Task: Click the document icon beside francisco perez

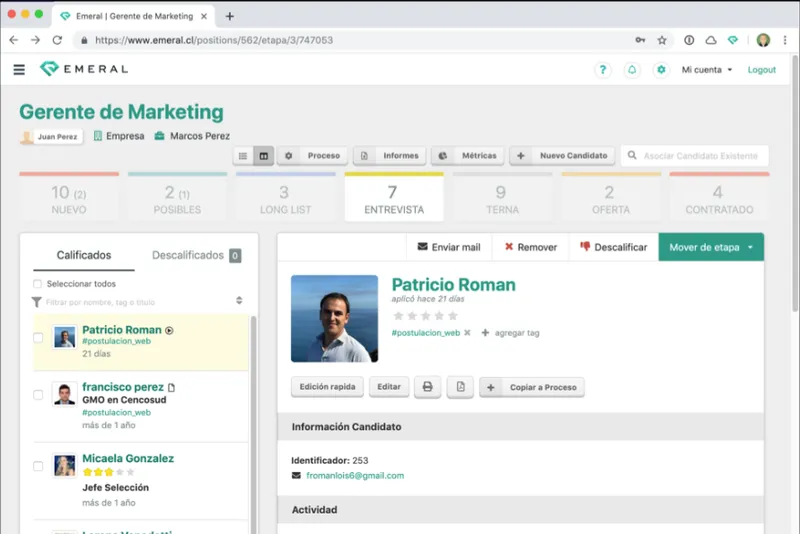Action: (171, 388)
